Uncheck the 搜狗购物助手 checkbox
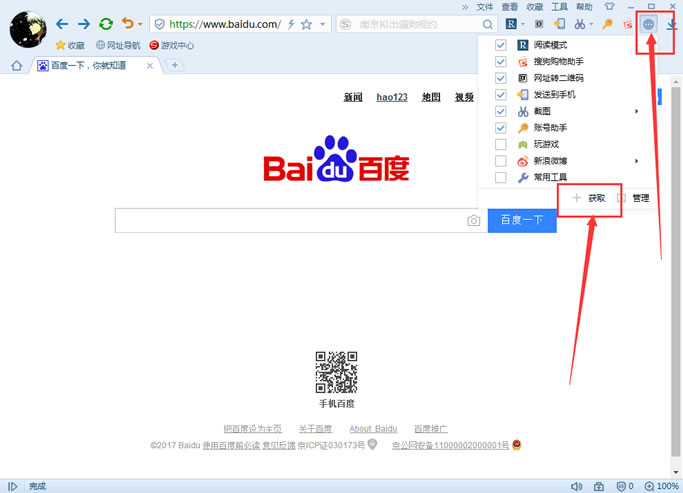683x493 pixels. tap(500, 62)
